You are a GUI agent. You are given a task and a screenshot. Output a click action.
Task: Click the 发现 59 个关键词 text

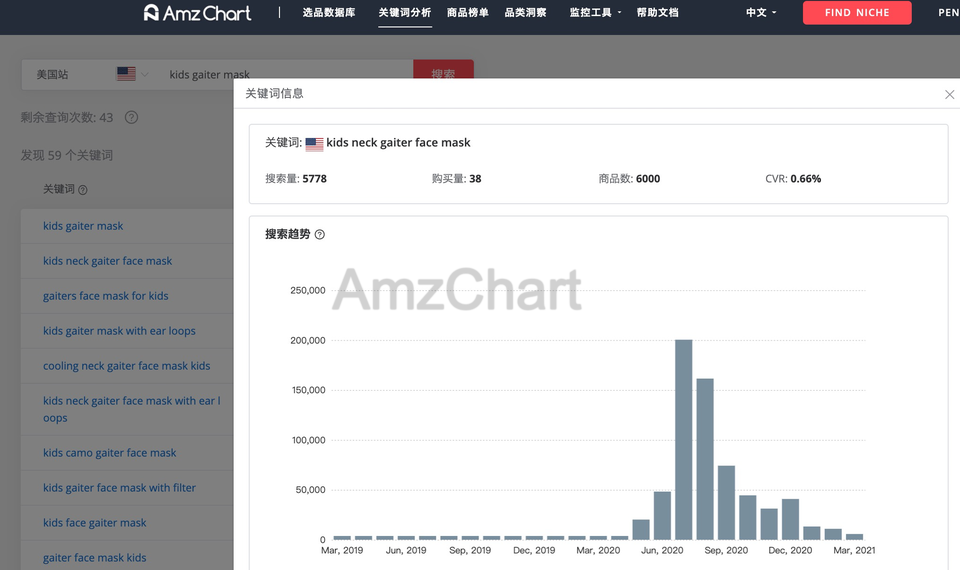click(x=67, y=155)
